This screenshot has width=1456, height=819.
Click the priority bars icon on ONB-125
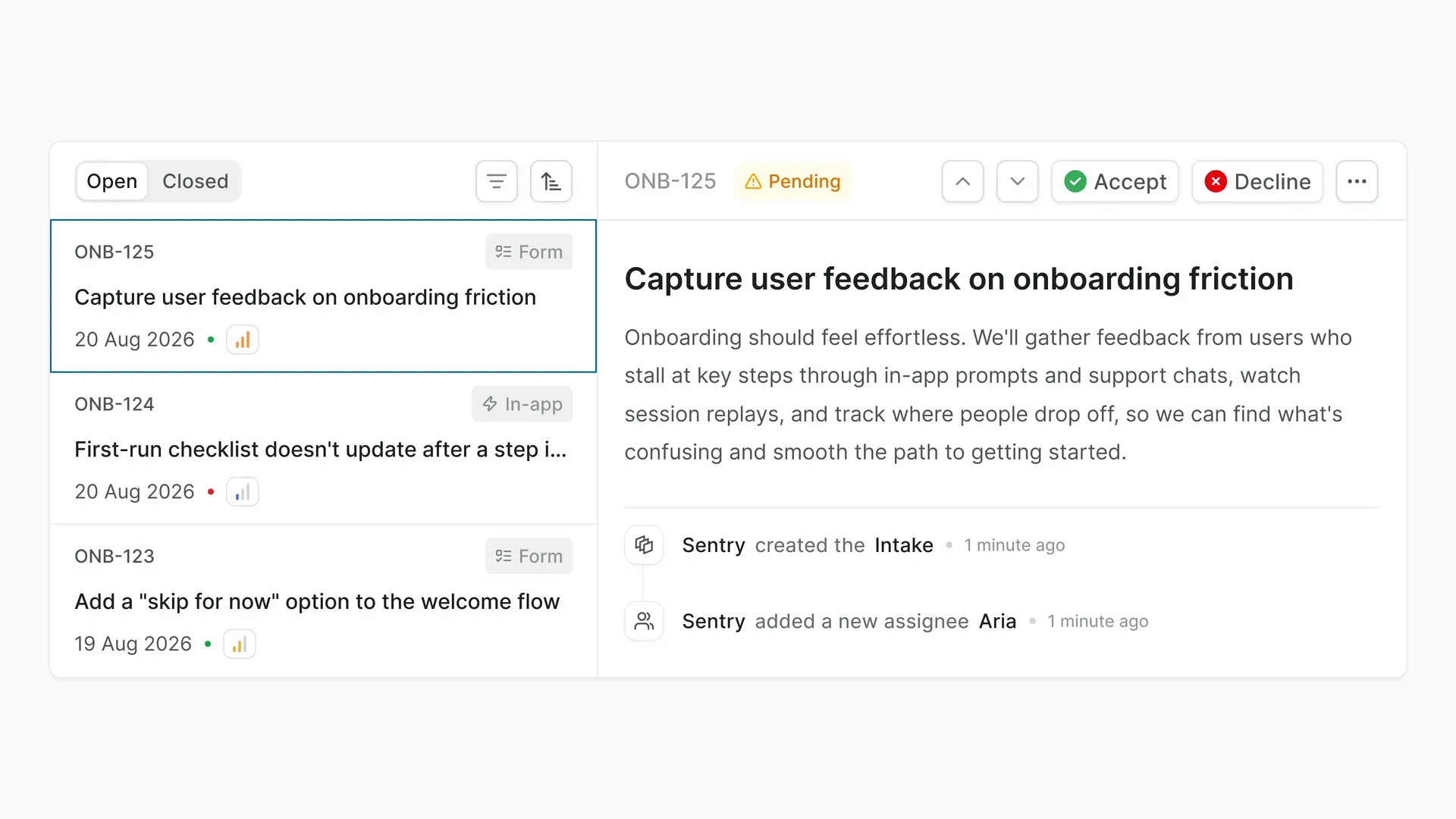click(x=243, y=340)
